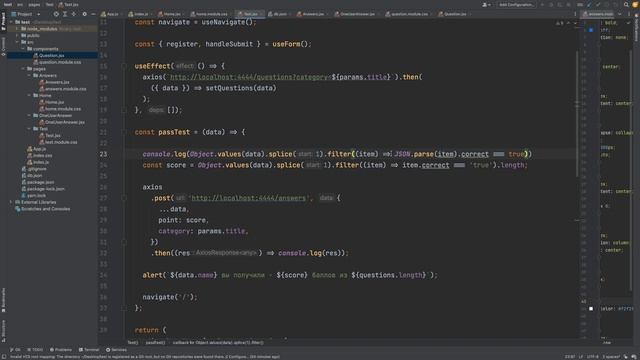Screen dimensions: 640x360
Task: Open Project panel settings gear
Action: tap(84, 14)
